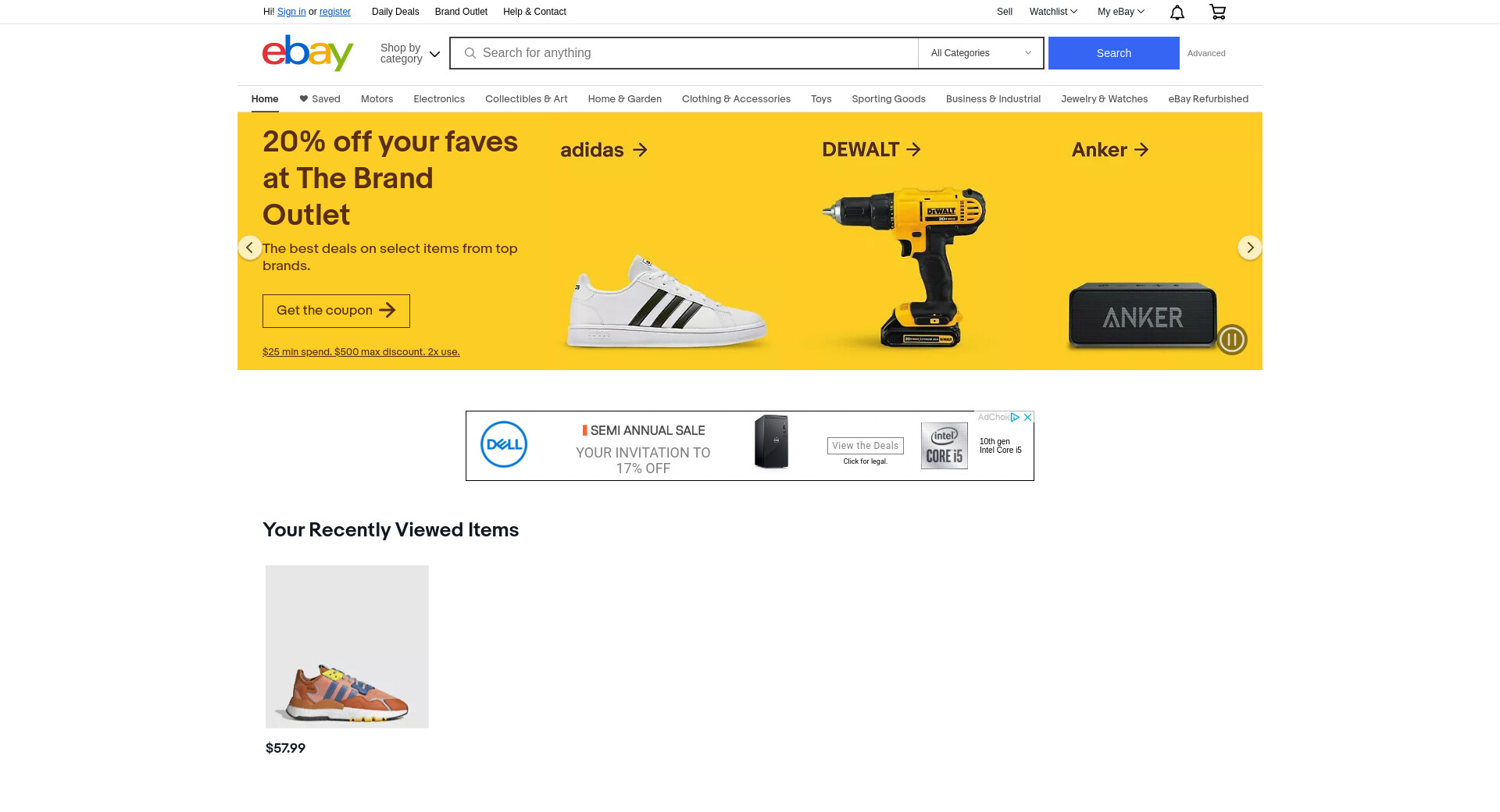Open the recently viewed sneaker thumbnail
The height and width of the screenshot is (812, 1500).
(x=347, y=646)
